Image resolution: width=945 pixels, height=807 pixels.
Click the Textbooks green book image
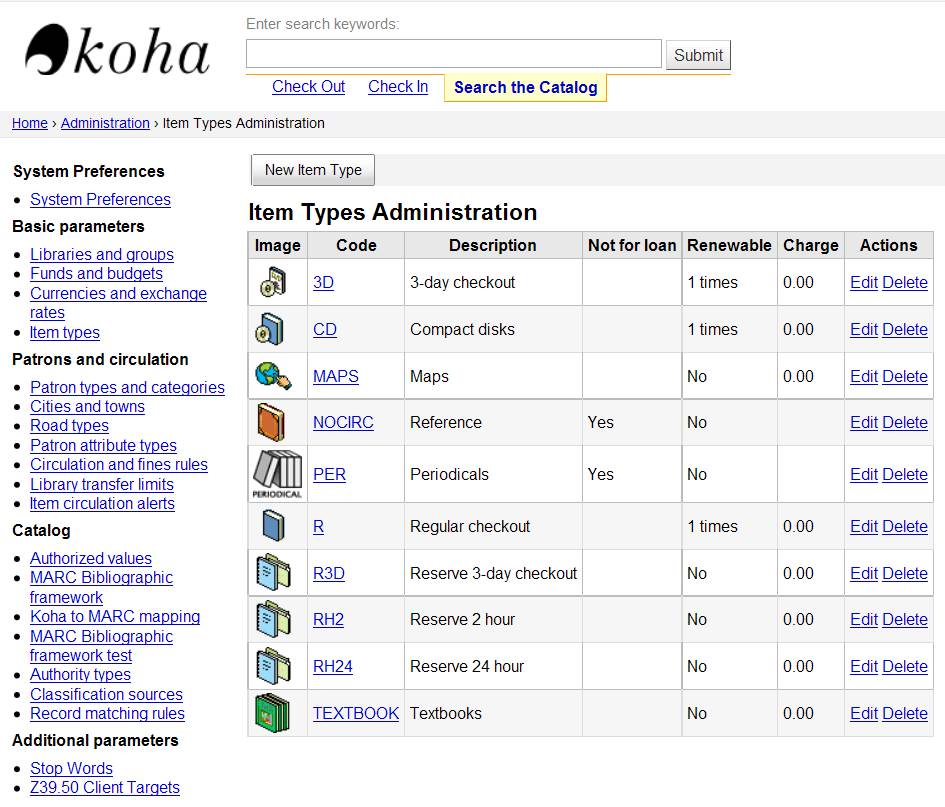pos(272,713)
